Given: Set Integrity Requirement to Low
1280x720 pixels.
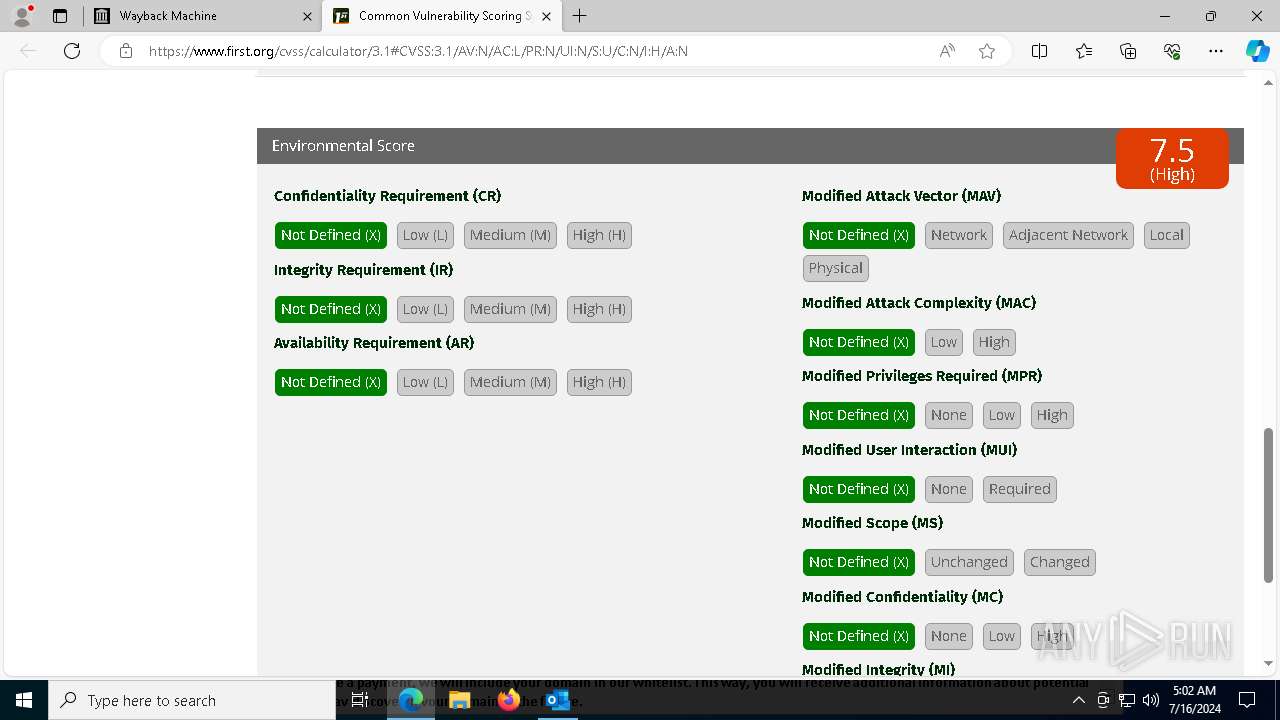Looking at the screenshot, I should [x=425, y=309].
